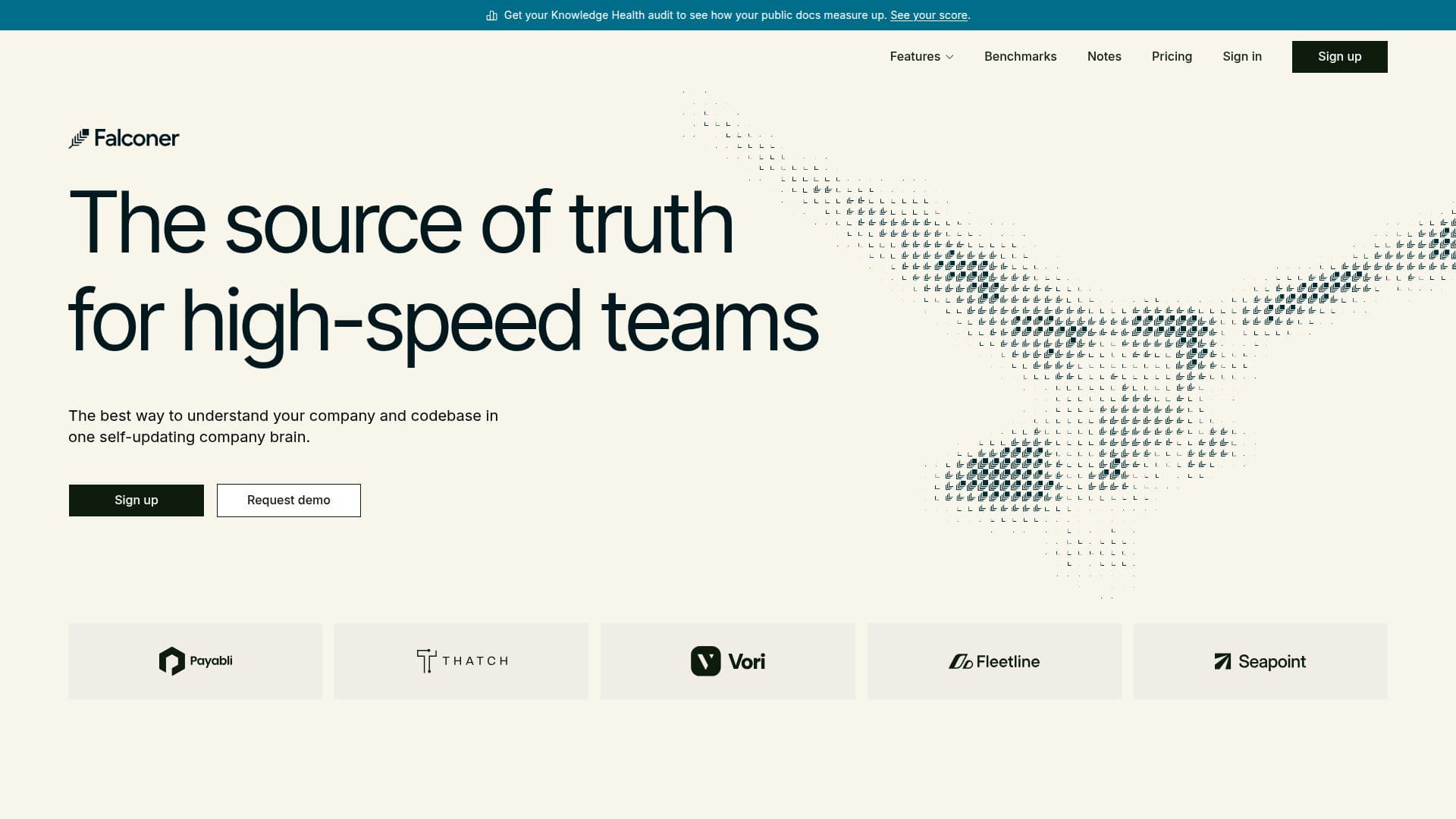The image size is (1456, 819).
Task: Click the Knowledge Health audit banner text
Action: pos(695,15)
